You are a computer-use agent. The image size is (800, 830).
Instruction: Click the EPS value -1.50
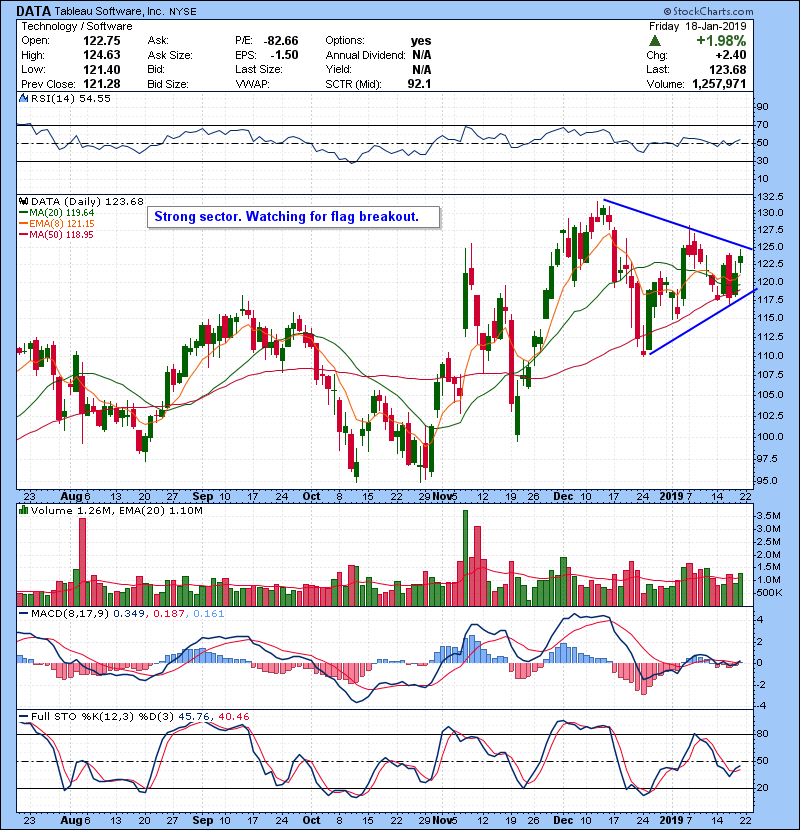[285, 55]
